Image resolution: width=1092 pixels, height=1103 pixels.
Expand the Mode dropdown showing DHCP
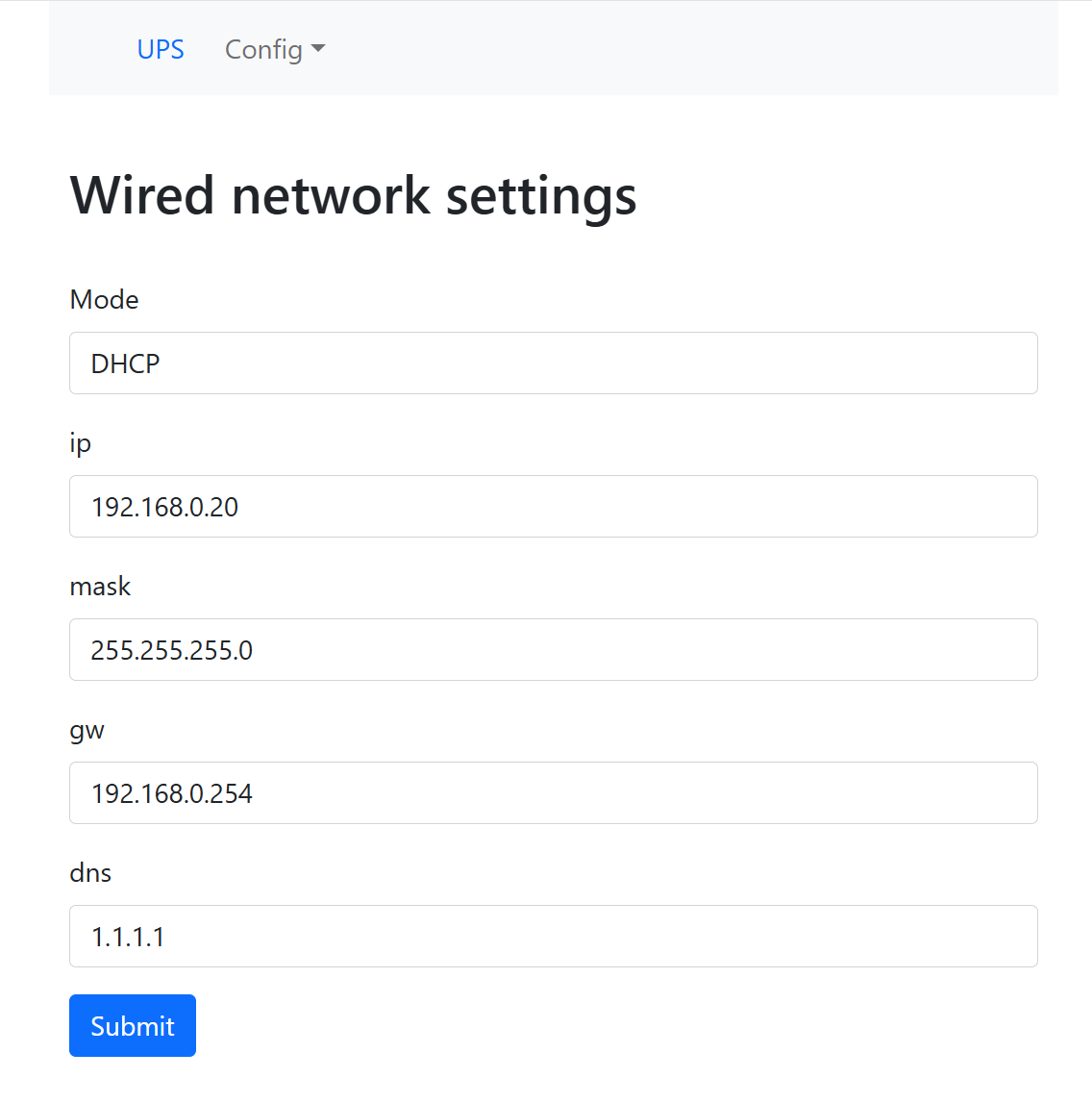[553, 363]
